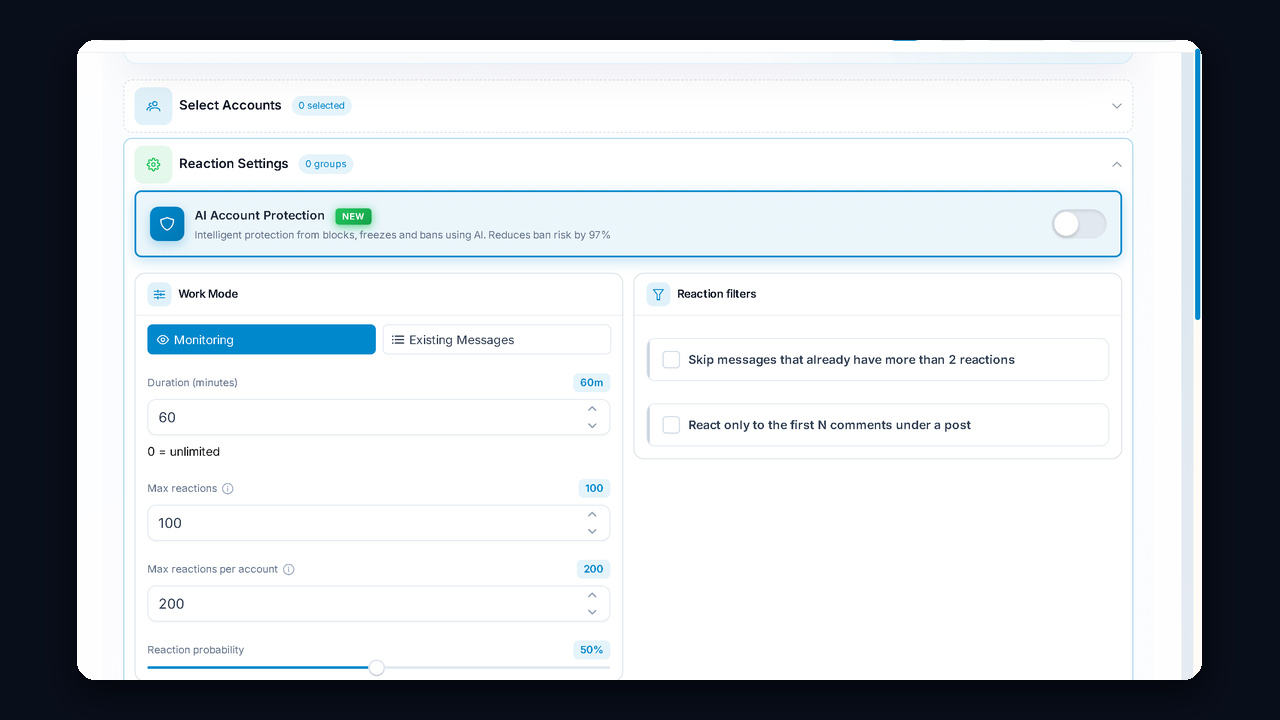The image size is (1280, 720).
Task: Decrease Max reactions with down arrow
Action: (592, 532)
